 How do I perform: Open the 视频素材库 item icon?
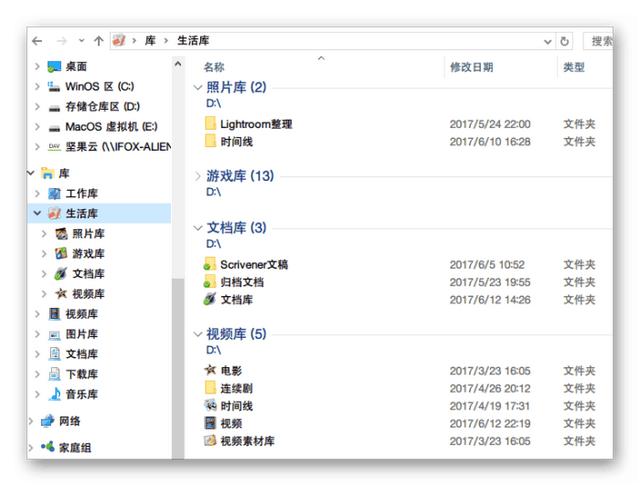pos(210,441)
